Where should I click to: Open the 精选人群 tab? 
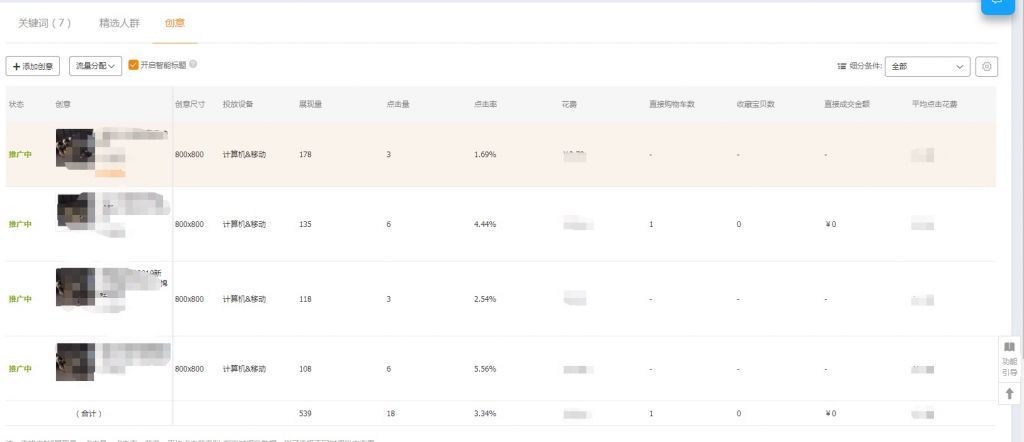click(x=118, y=22)
